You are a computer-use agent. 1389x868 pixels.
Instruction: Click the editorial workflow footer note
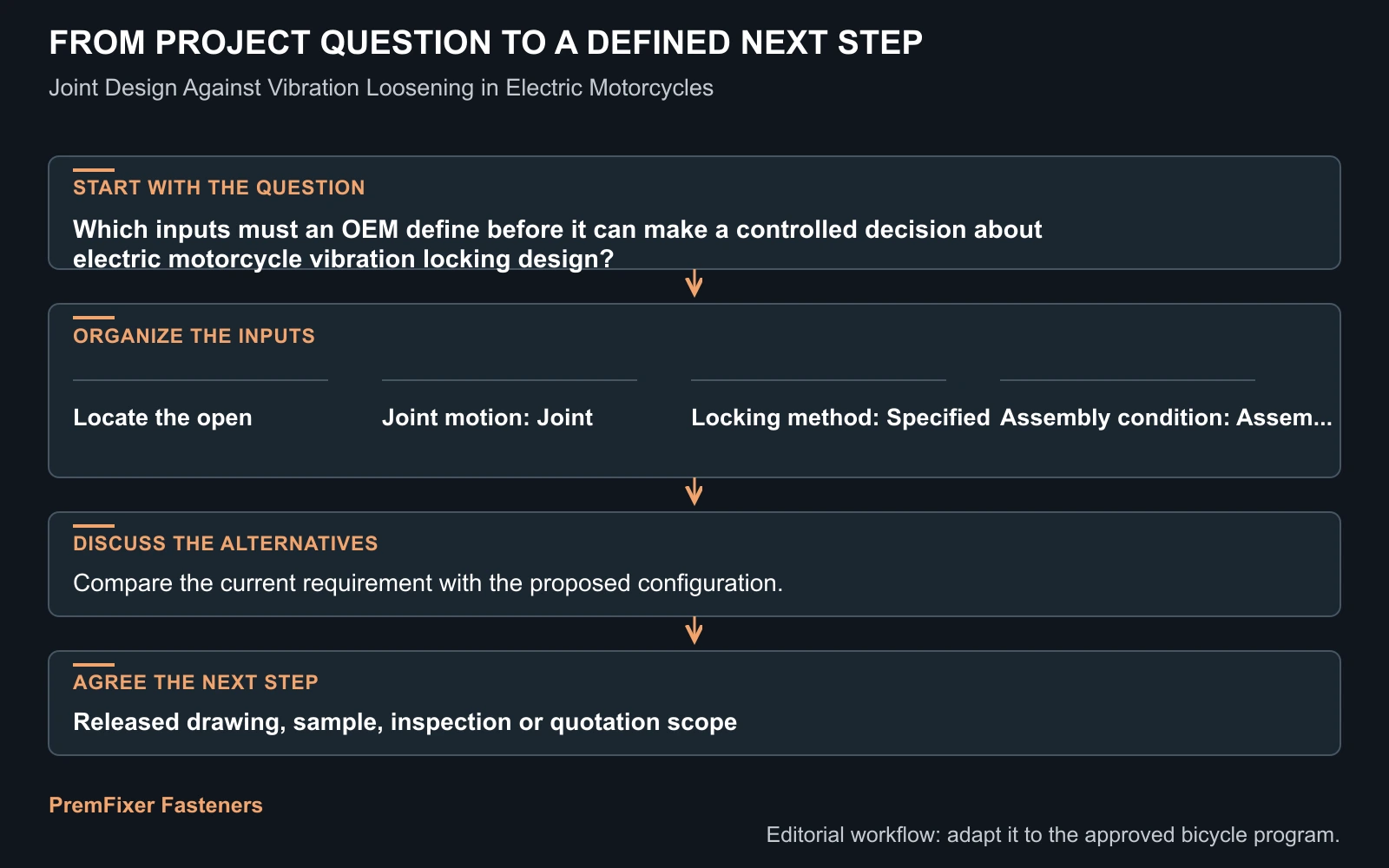pyautogui.click(x=1053, y=835)
